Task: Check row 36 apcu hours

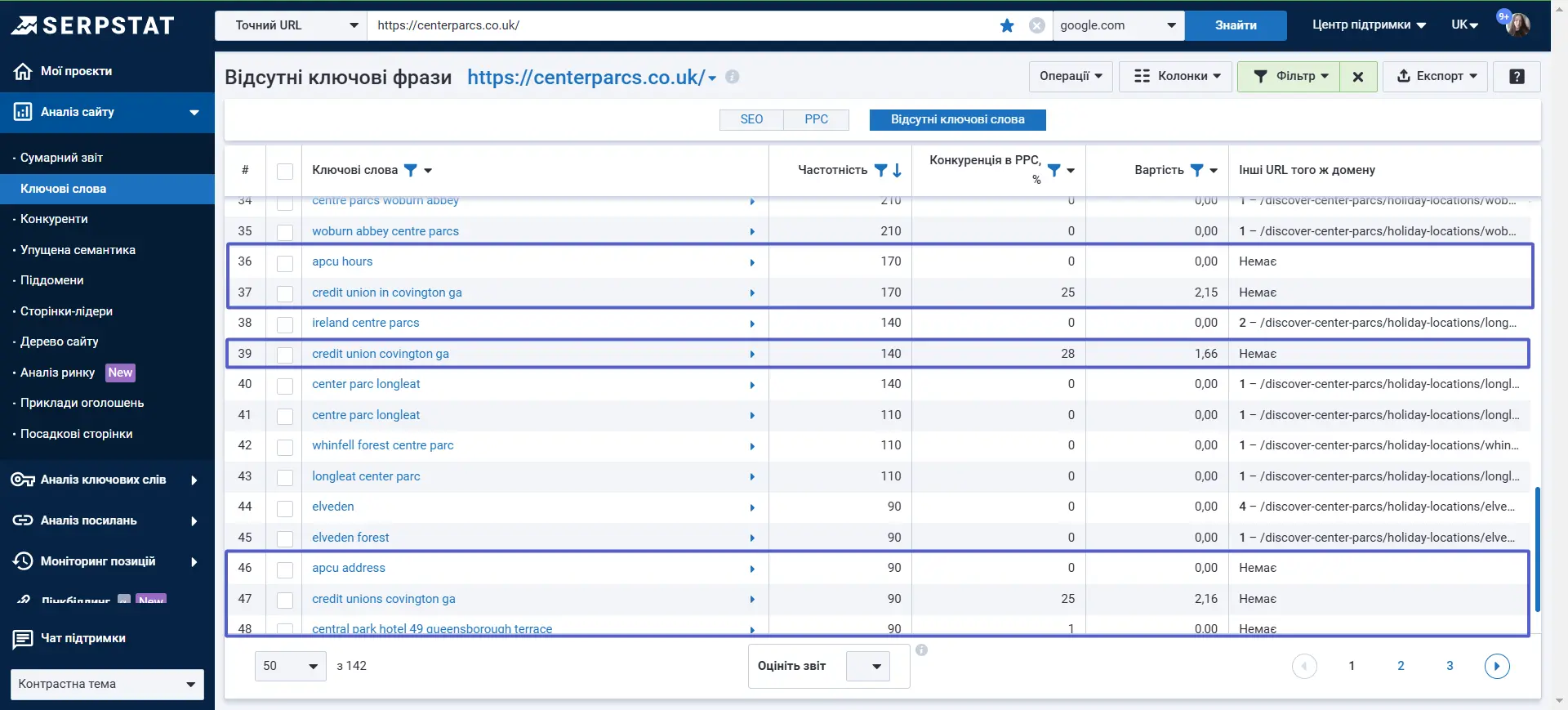Action: 285,263
